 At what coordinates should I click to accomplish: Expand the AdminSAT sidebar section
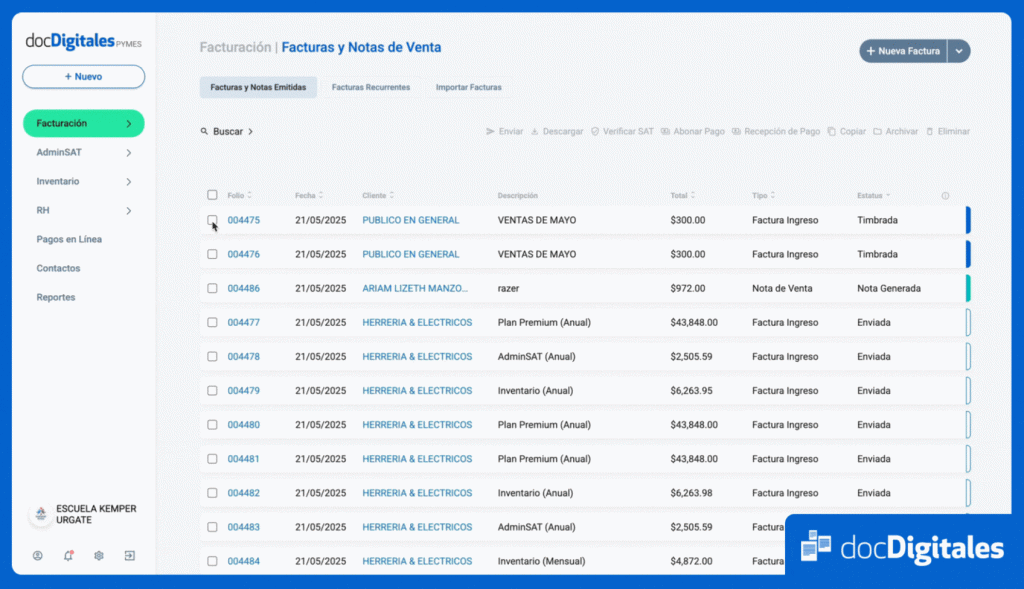(129, 153)
